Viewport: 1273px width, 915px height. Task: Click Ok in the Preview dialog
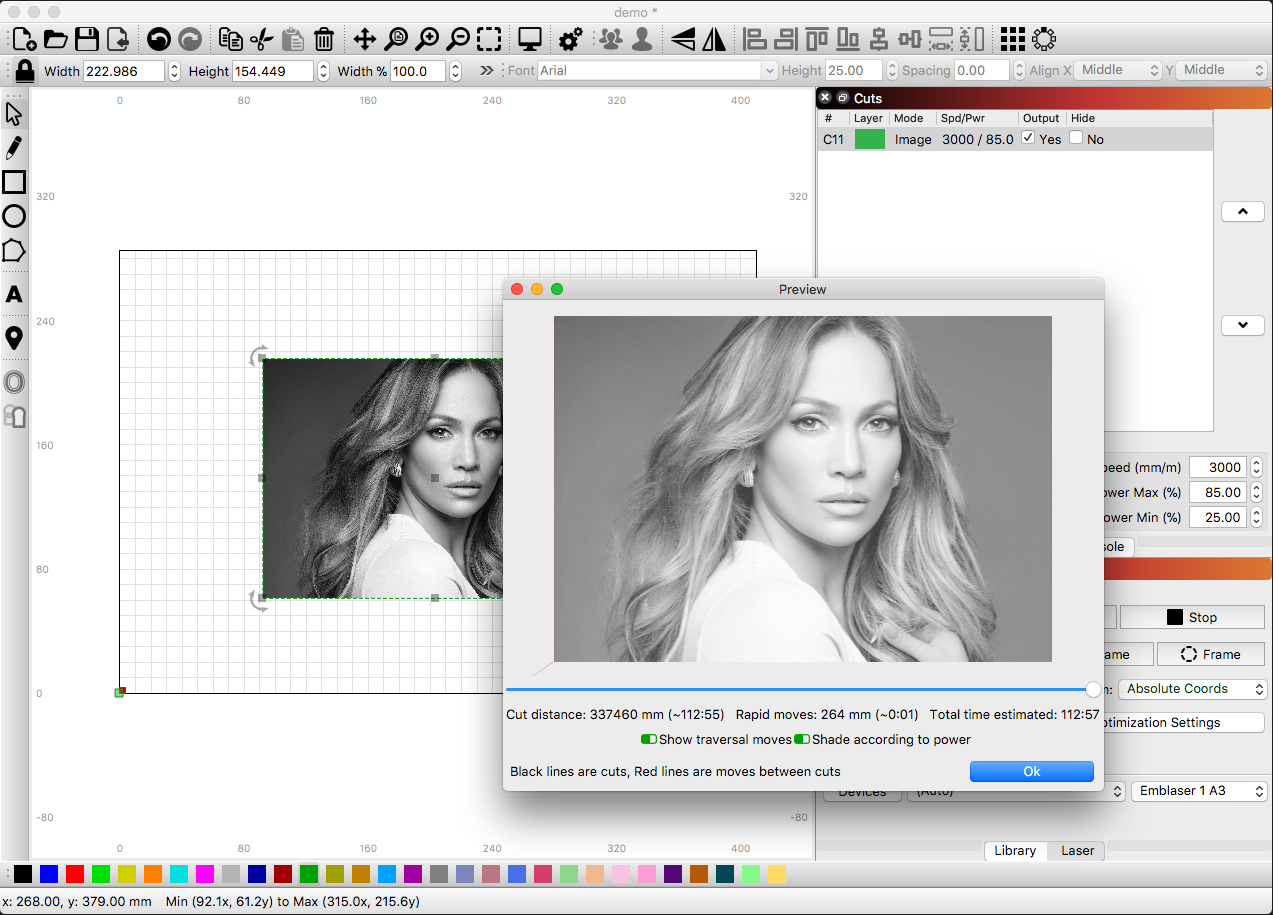click(x=1031, y=771)
